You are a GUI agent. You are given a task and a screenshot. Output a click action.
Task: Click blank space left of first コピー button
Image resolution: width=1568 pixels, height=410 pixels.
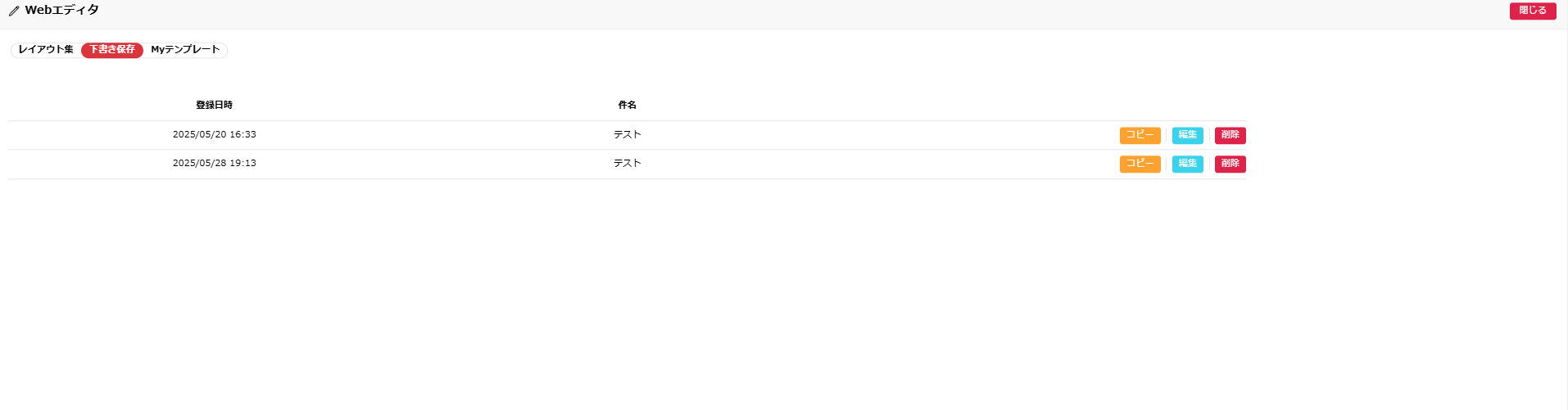point(901,135)
